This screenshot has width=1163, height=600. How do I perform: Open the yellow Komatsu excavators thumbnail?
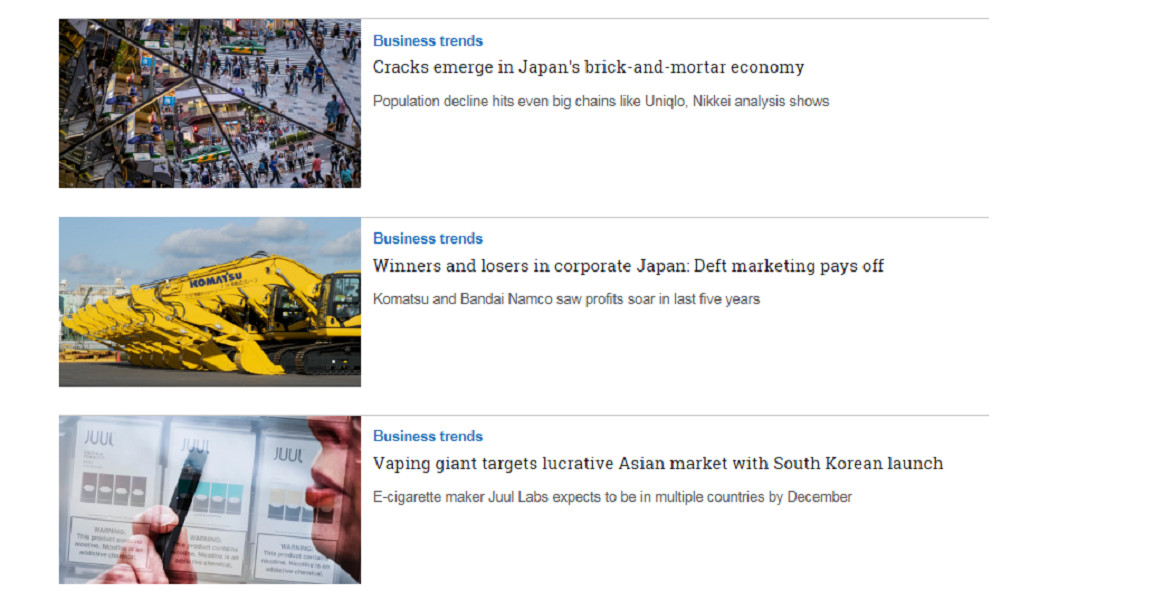coord(210,302)
